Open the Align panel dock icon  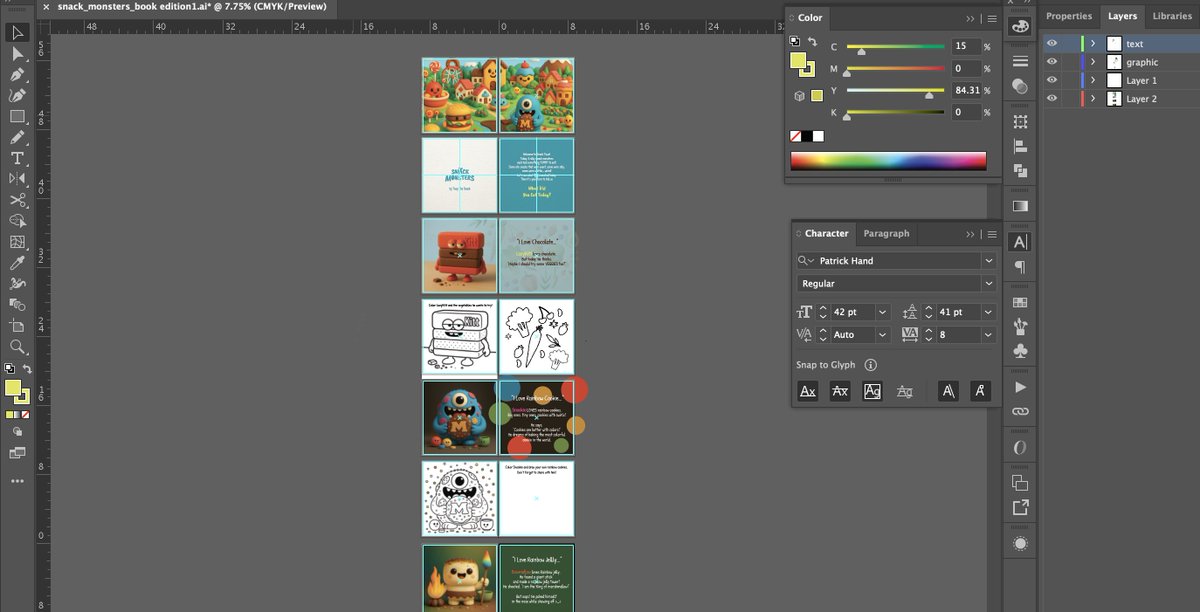tap(1020, 148)
